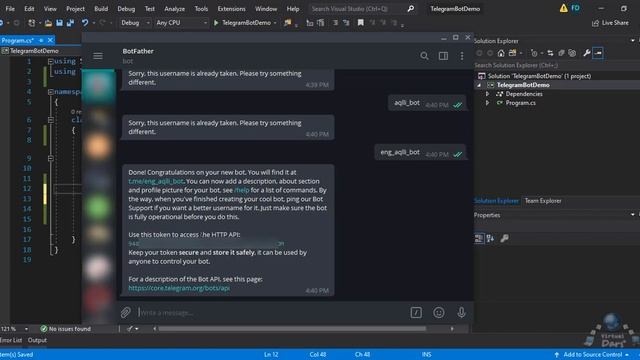
Task: Open the emoji picker in Telegram
Action: point(439,313)
